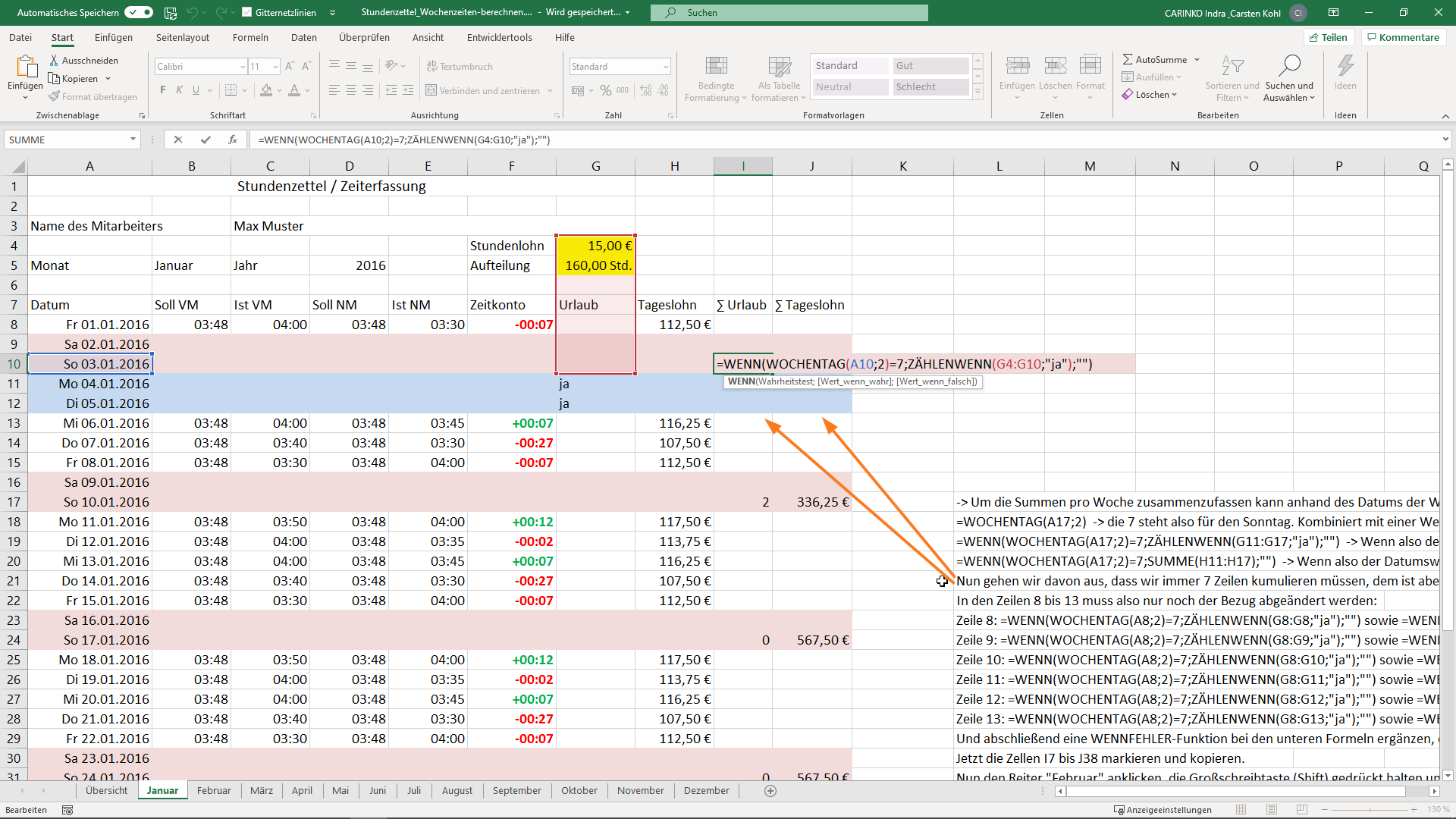Viewport: 1456px width, 819px height.
Task: Increase font size icon
Action: coord(290,66)
